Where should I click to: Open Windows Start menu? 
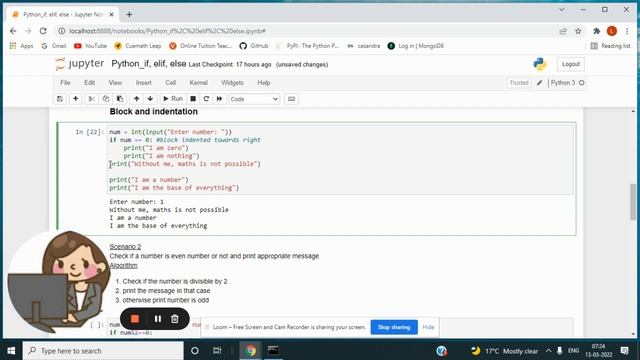pos(11,351)
